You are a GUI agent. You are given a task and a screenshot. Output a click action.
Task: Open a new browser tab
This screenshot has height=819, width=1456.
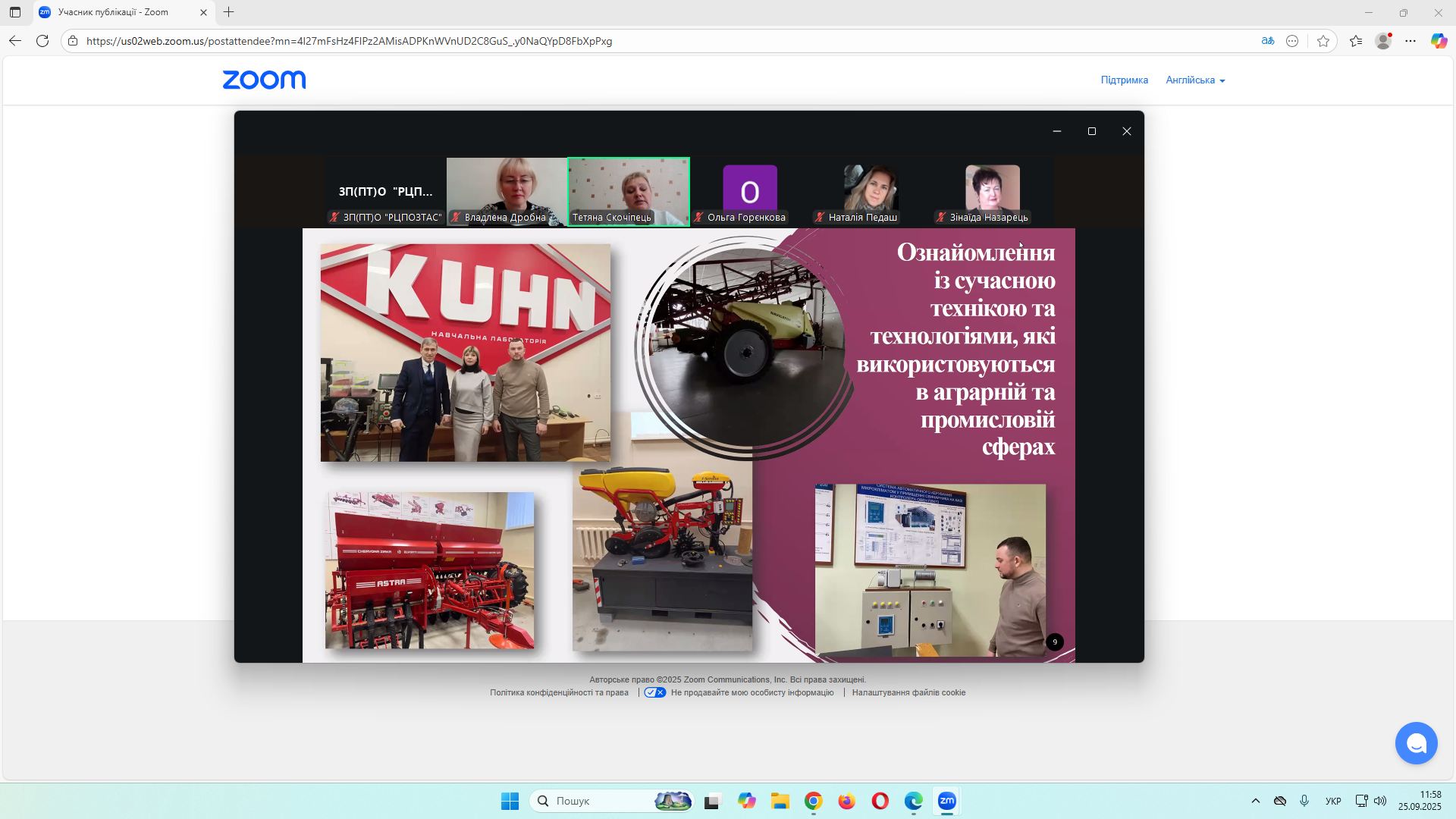228,12
